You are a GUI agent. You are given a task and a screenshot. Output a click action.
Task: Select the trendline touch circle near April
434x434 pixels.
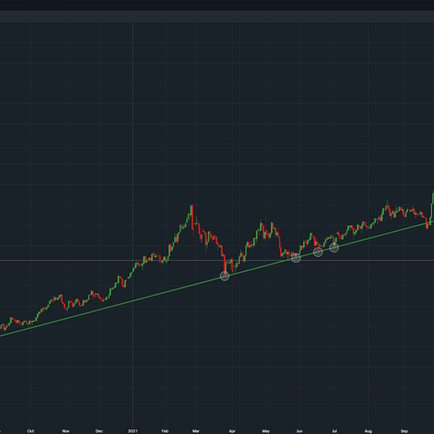coord(225,276)
